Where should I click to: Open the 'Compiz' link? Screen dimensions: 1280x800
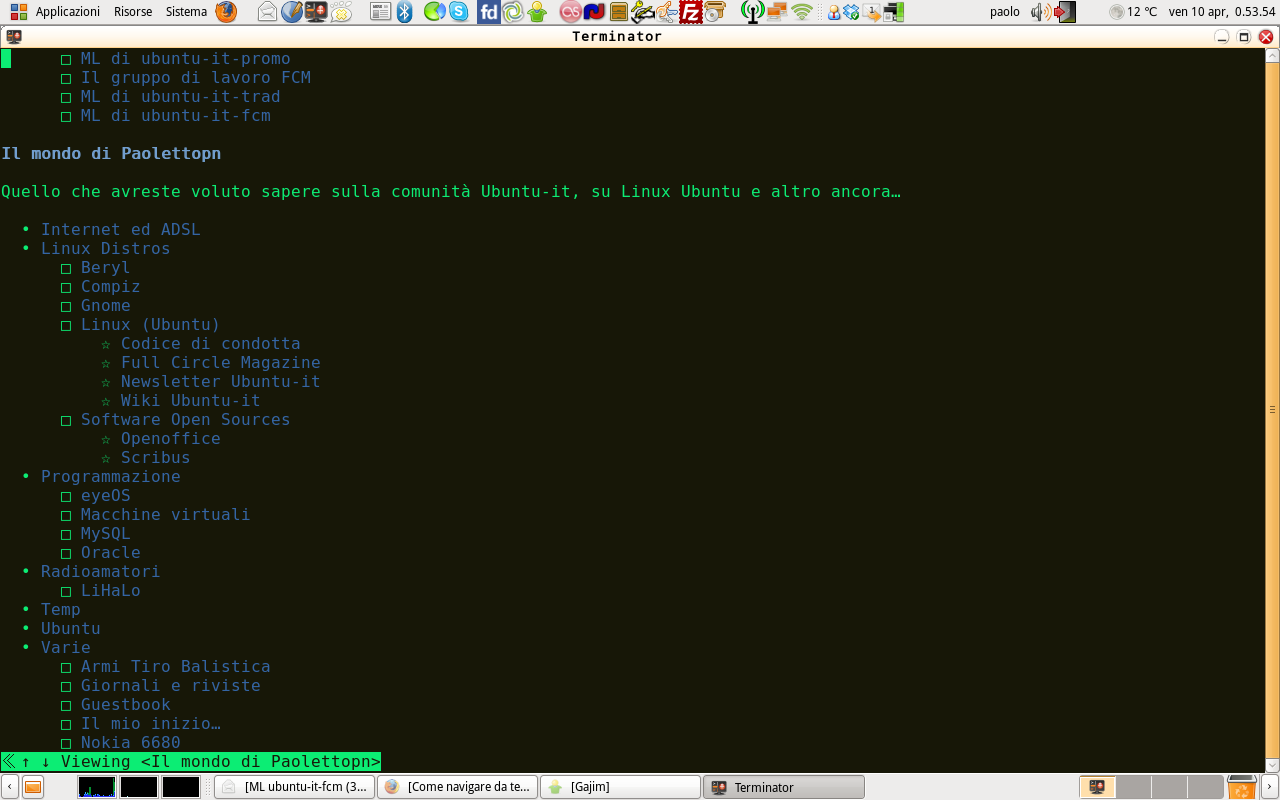pyautogui.click(x=111, y=287)
